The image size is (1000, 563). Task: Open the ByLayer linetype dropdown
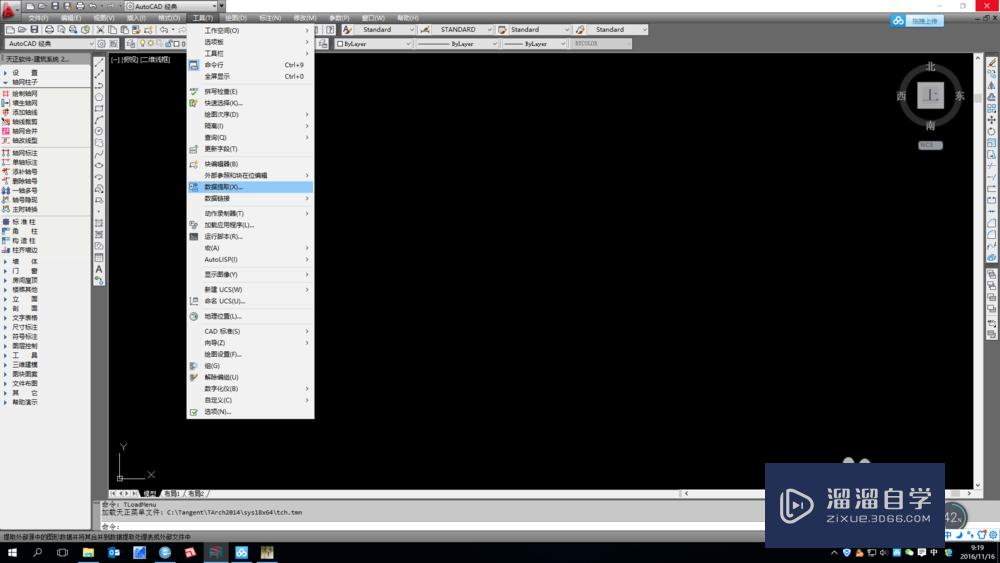tap(457, 44)
